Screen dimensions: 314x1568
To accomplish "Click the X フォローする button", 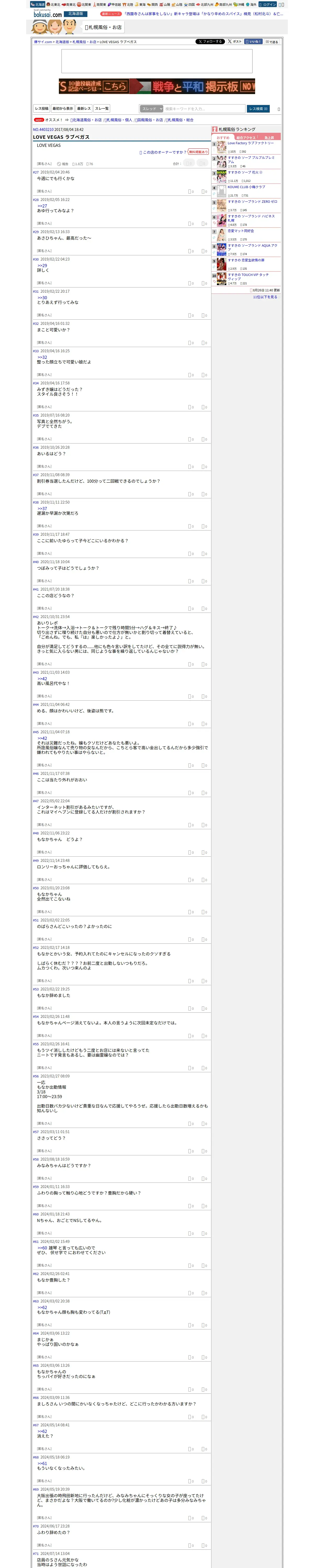I will click(x=210, y=41).
